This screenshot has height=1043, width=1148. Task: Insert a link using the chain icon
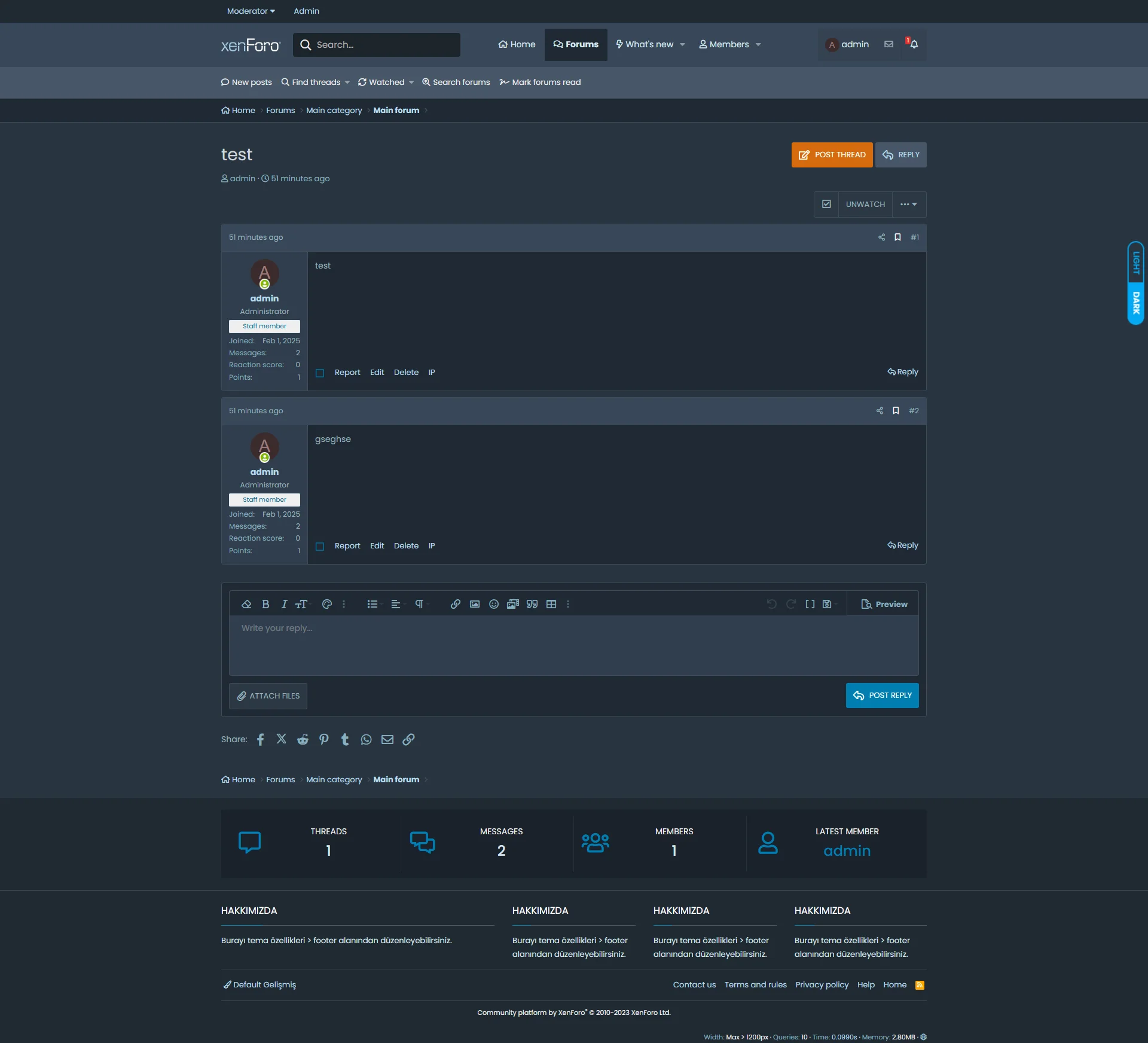(x=456, y=604)
